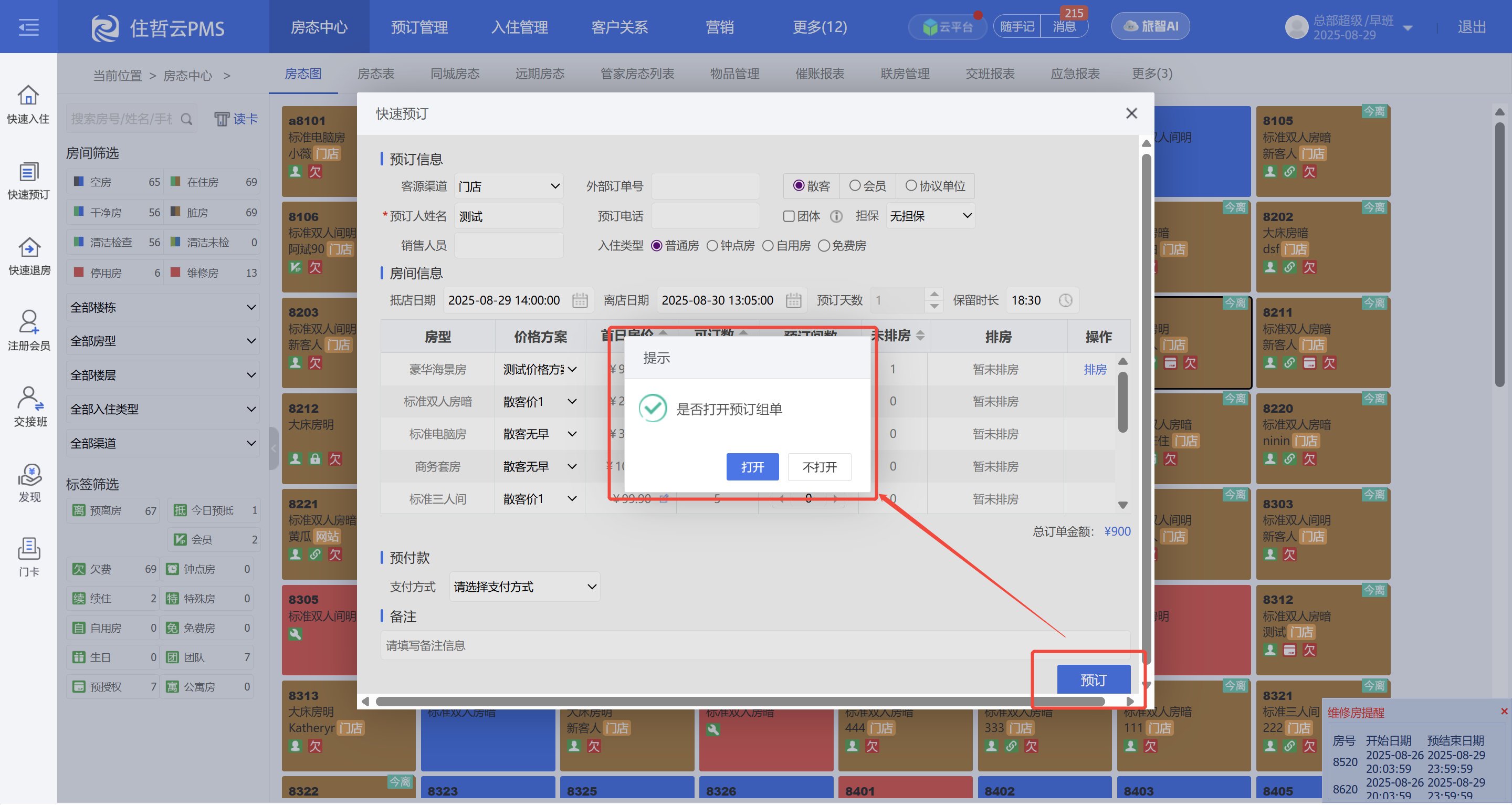Viewport: 1512px width, 805px height.
Task: Select the 会员 radio option
Action: coord(855,185)
